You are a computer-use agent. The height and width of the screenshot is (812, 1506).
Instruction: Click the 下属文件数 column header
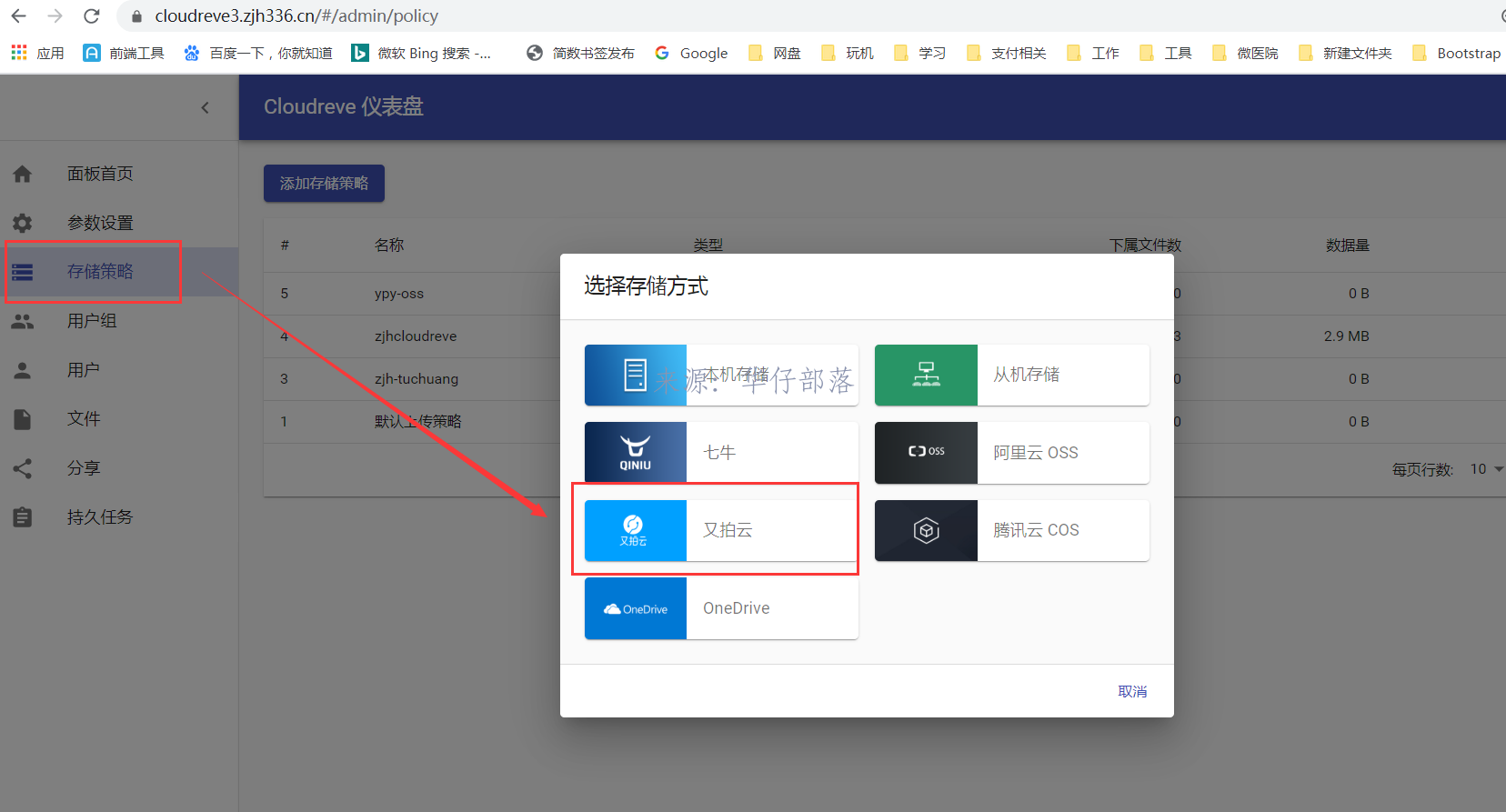click(x=1145, y=246)
